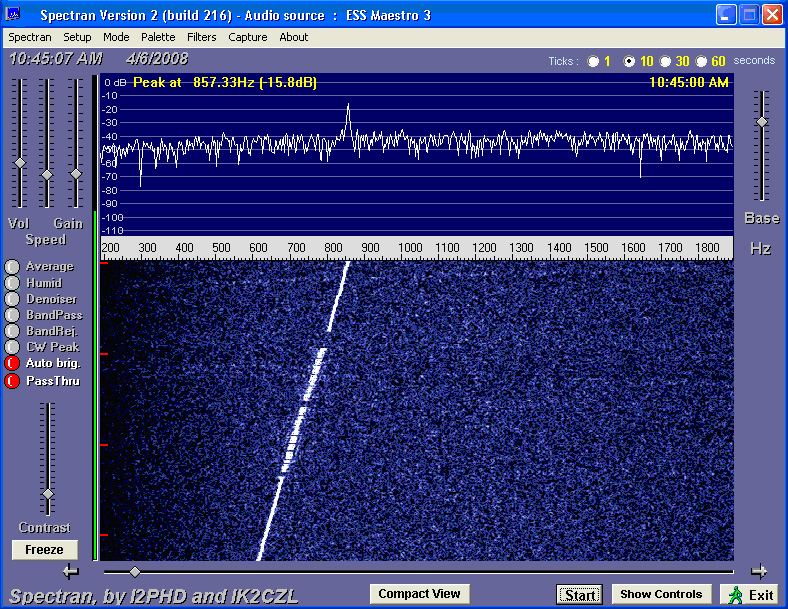Toggle the PassThru indicator
Viewport: 788px width, 609px height.
tap(12, 381)
